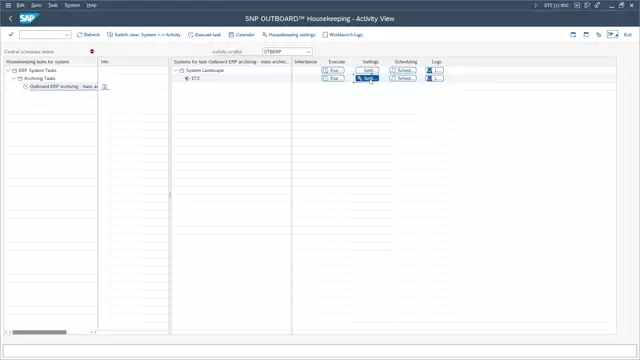Open Scheduling for ET2 row
The height and width of the screenshot is (360, 640).
pyautogui.click(x=403, y=78)
